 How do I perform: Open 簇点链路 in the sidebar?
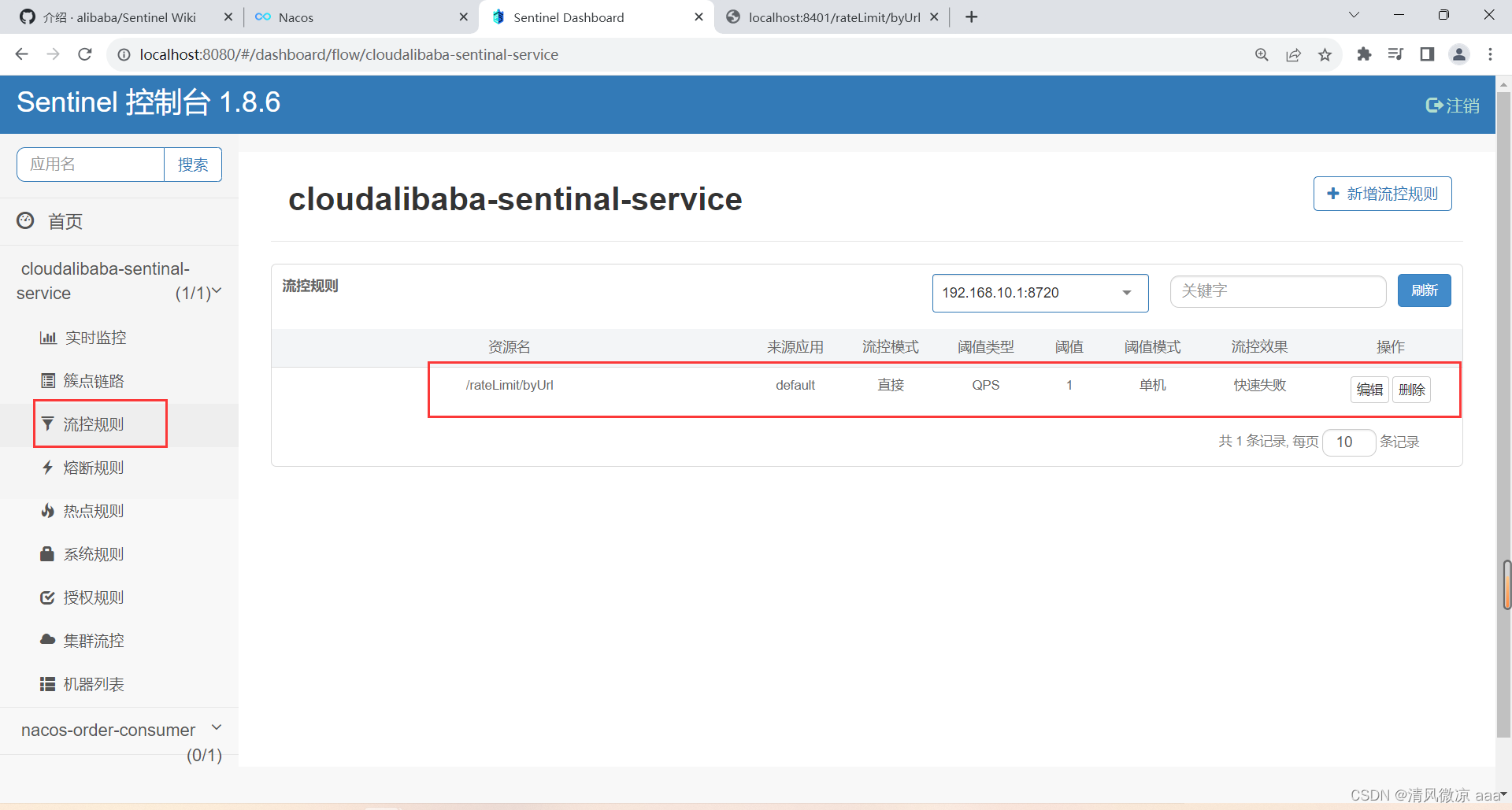94,381
